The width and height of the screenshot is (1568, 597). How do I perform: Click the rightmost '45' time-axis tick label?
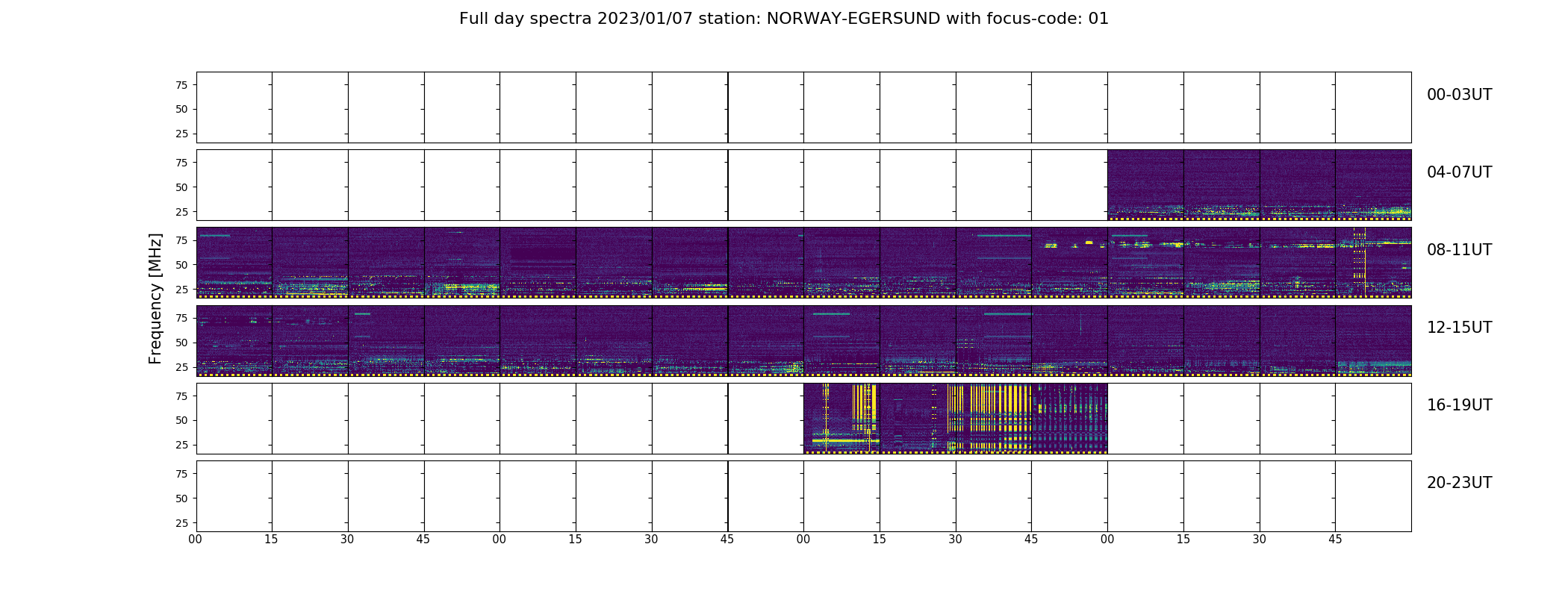click(x=1335, y=540)
